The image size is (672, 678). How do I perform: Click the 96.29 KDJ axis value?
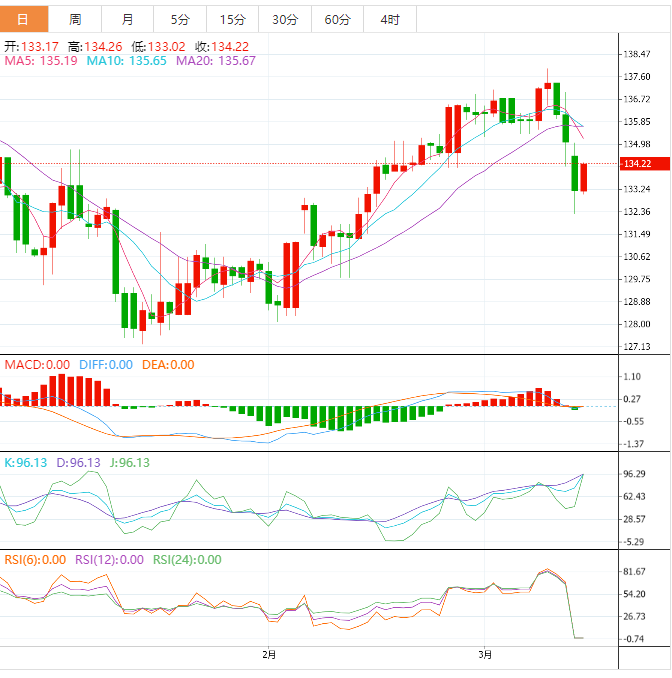[634, 474]
